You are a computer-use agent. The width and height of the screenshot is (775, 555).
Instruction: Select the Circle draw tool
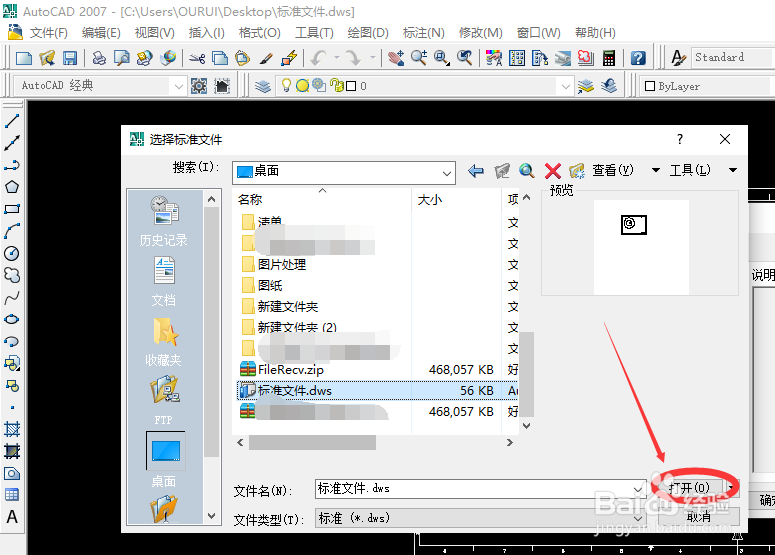pos(12,253)
